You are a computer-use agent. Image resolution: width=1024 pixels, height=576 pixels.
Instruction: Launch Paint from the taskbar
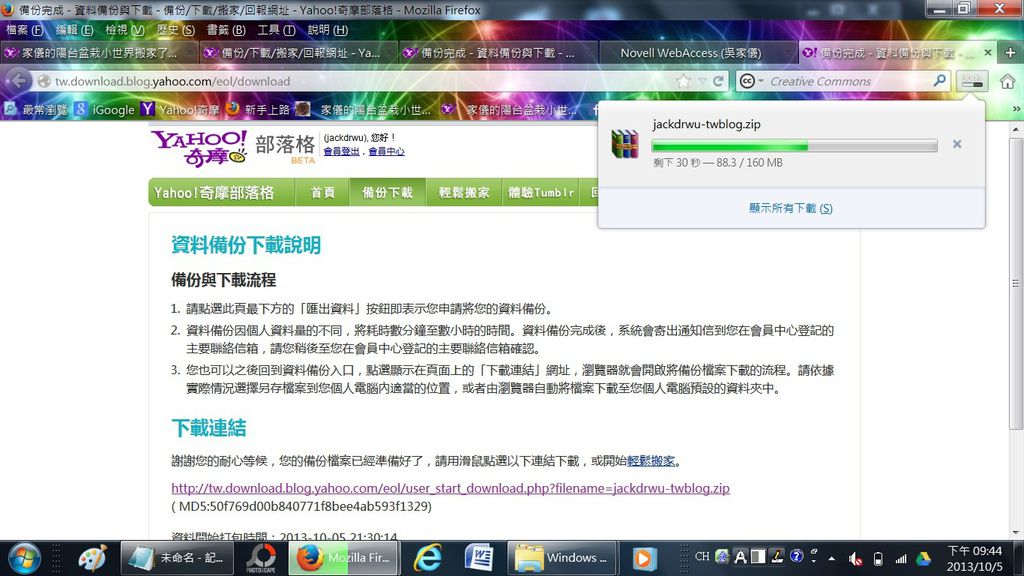coord(92,558)
